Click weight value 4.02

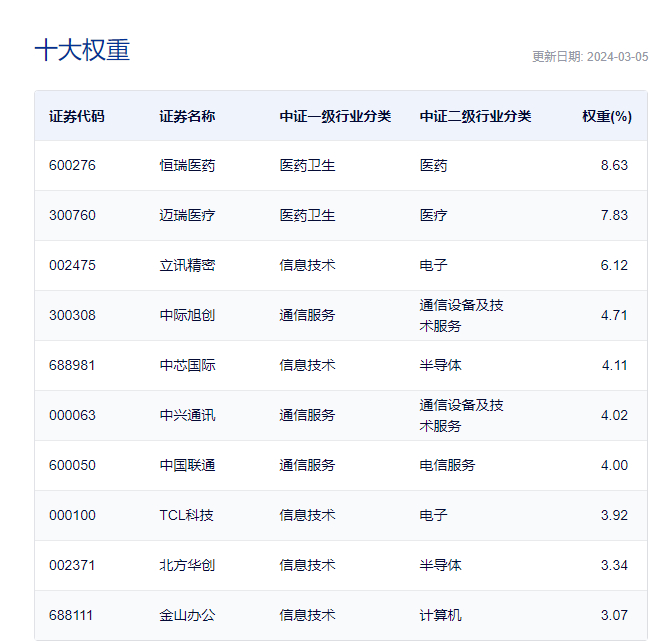pyautogui.click(x=614, y=415)
